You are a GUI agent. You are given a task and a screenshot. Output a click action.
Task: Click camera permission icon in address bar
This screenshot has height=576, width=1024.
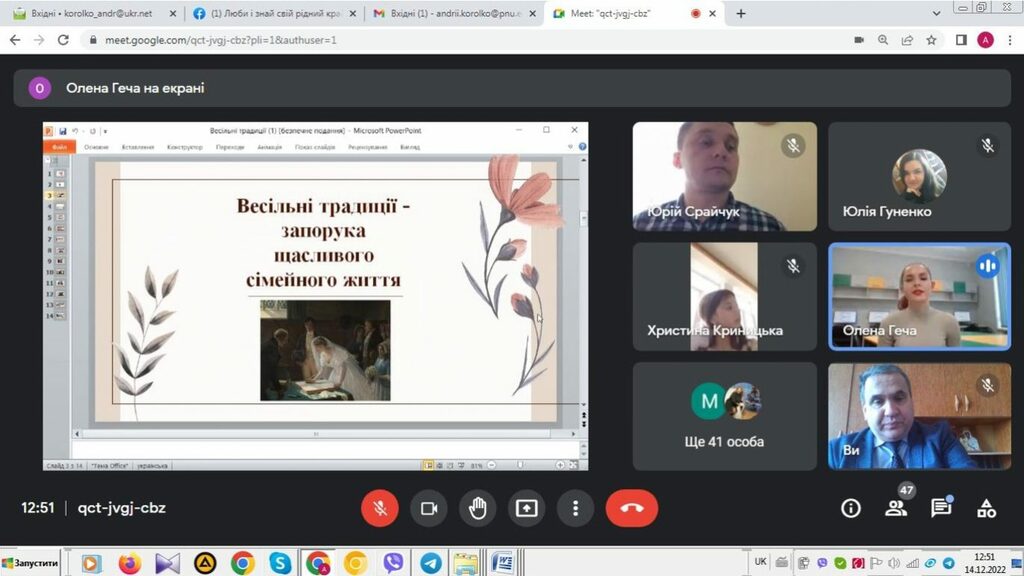859,40
